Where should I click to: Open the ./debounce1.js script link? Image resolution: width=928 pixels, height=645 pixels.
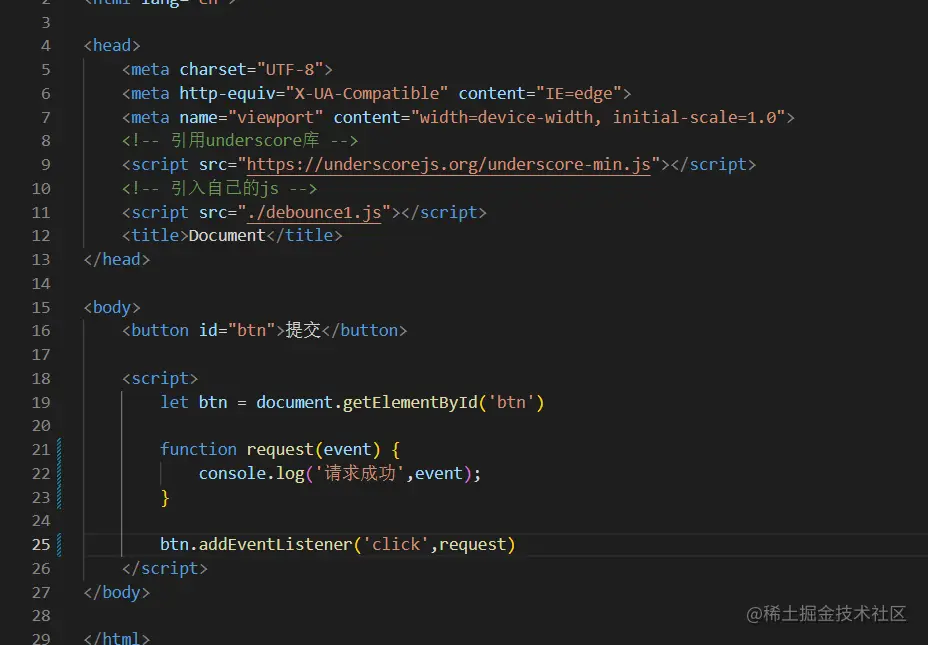click(314, 212)
